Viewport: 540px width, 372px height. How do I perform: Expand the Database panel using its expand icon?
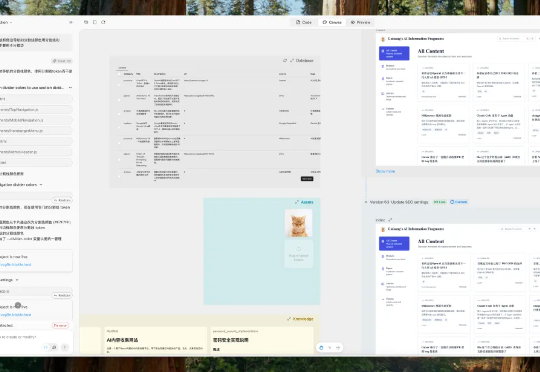tap(292, 61)
